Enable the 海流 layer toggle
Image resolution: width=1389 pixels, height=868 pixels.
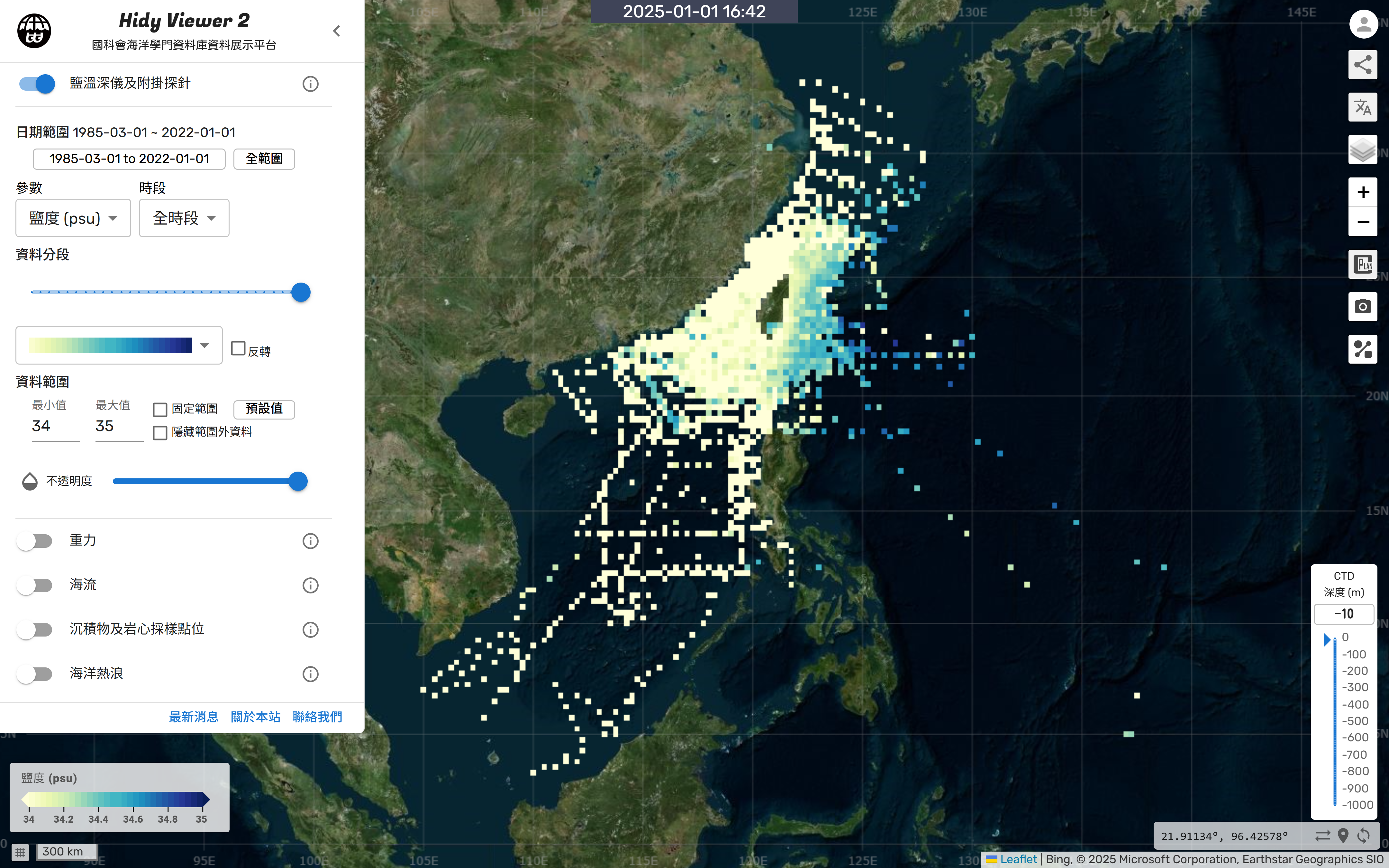pos(34,585)
